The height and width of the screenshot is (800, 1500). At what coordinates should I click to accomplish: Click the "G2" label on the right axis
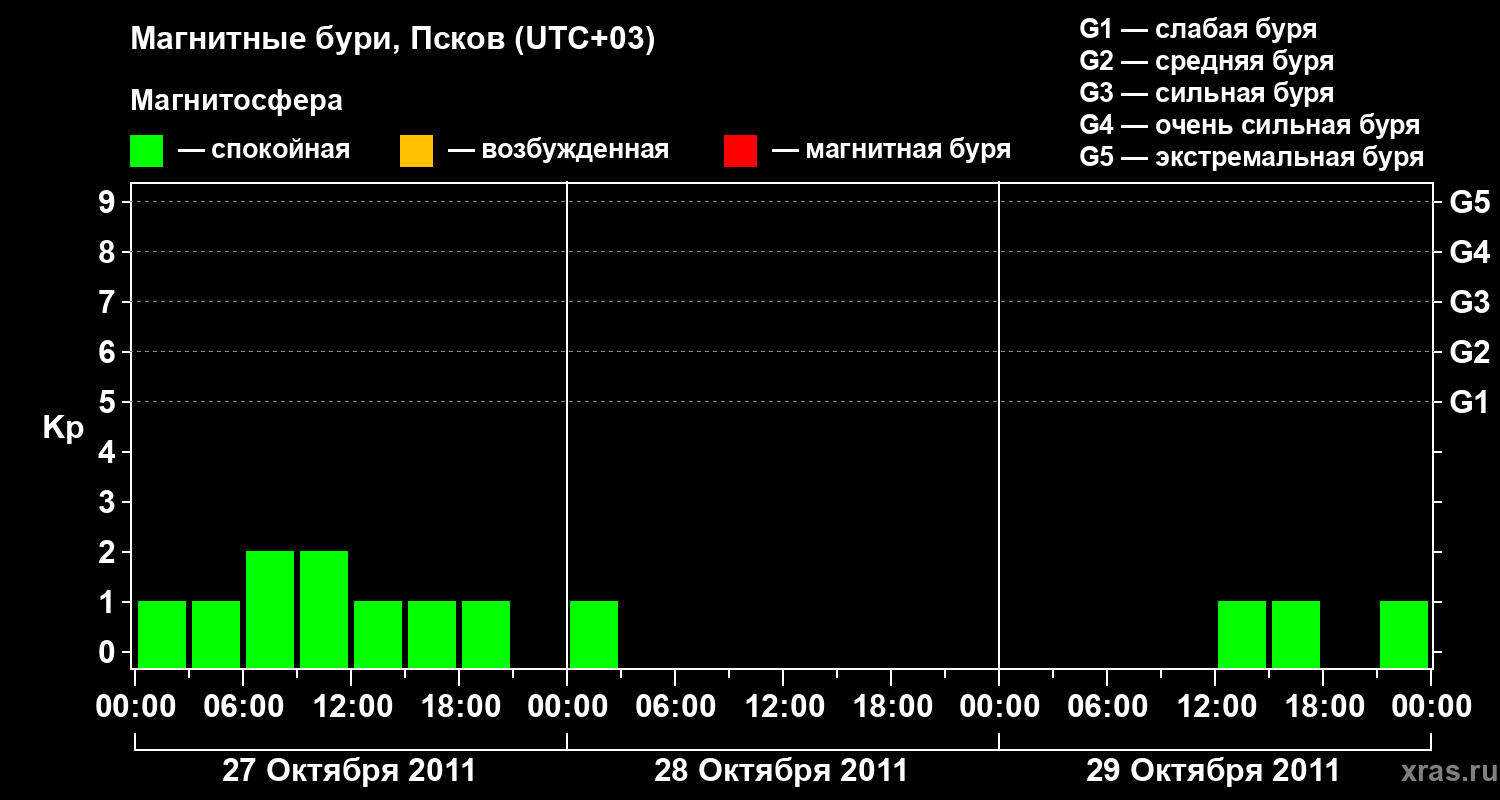1469,352
